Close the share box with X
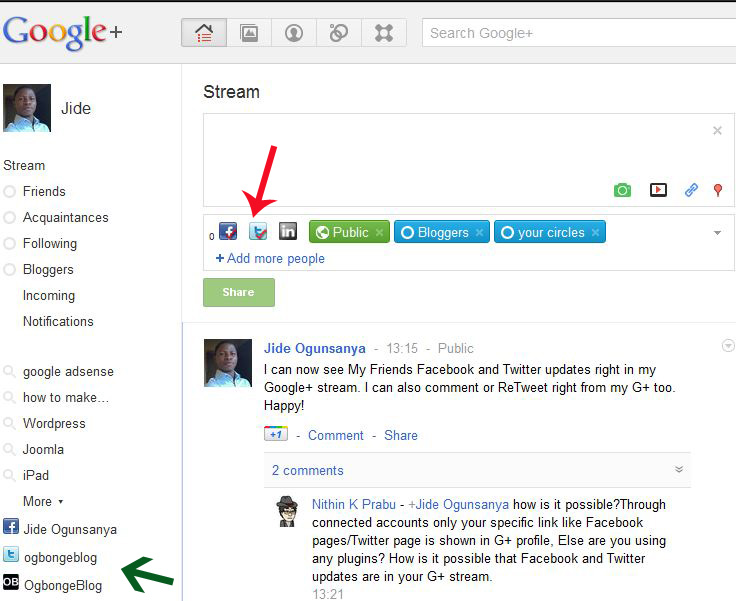This screenshot has width=736, height=601. (717, 131)
